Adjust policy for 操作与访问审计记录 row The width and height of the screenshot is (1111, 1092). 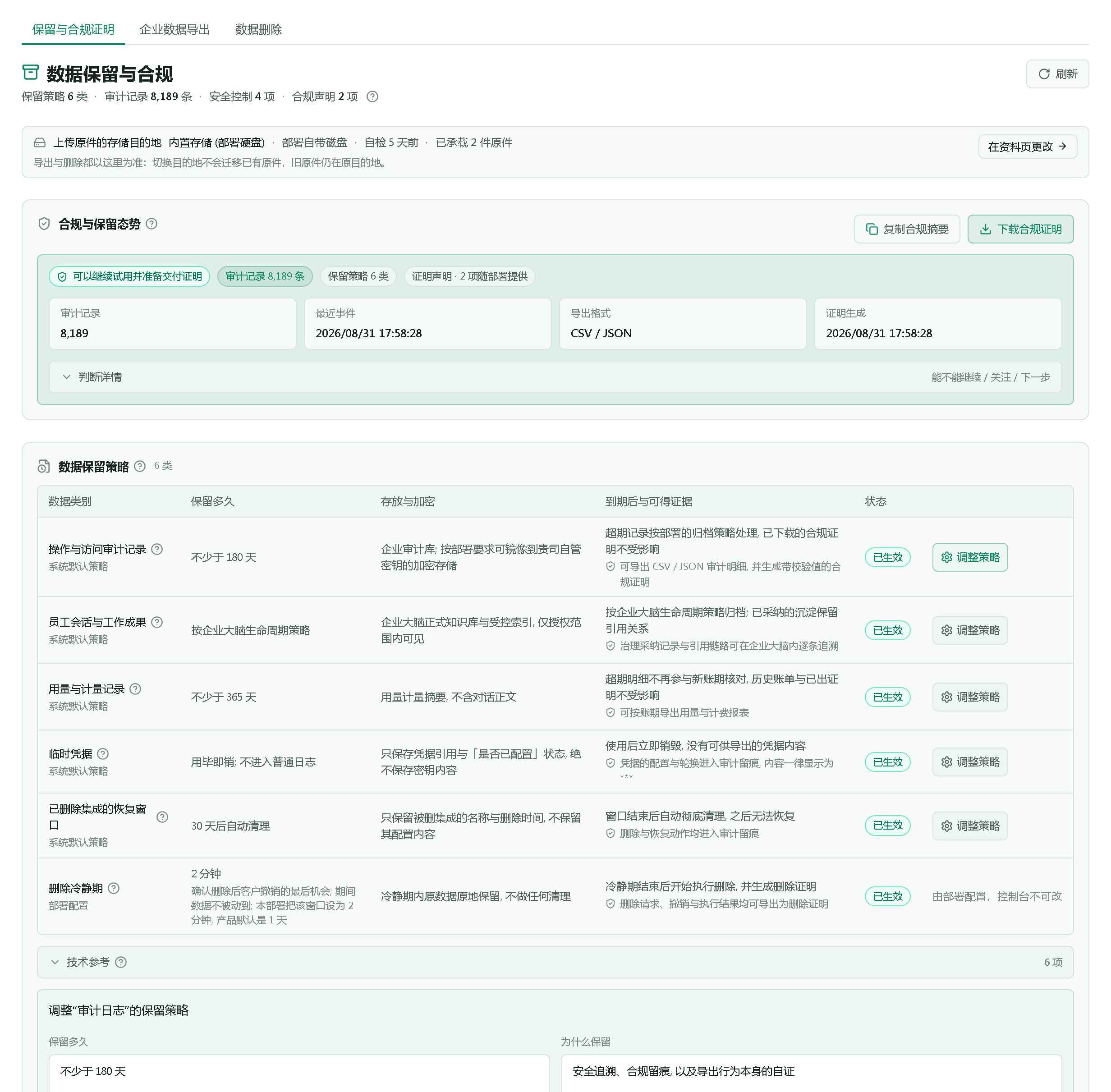coord(970,557)
